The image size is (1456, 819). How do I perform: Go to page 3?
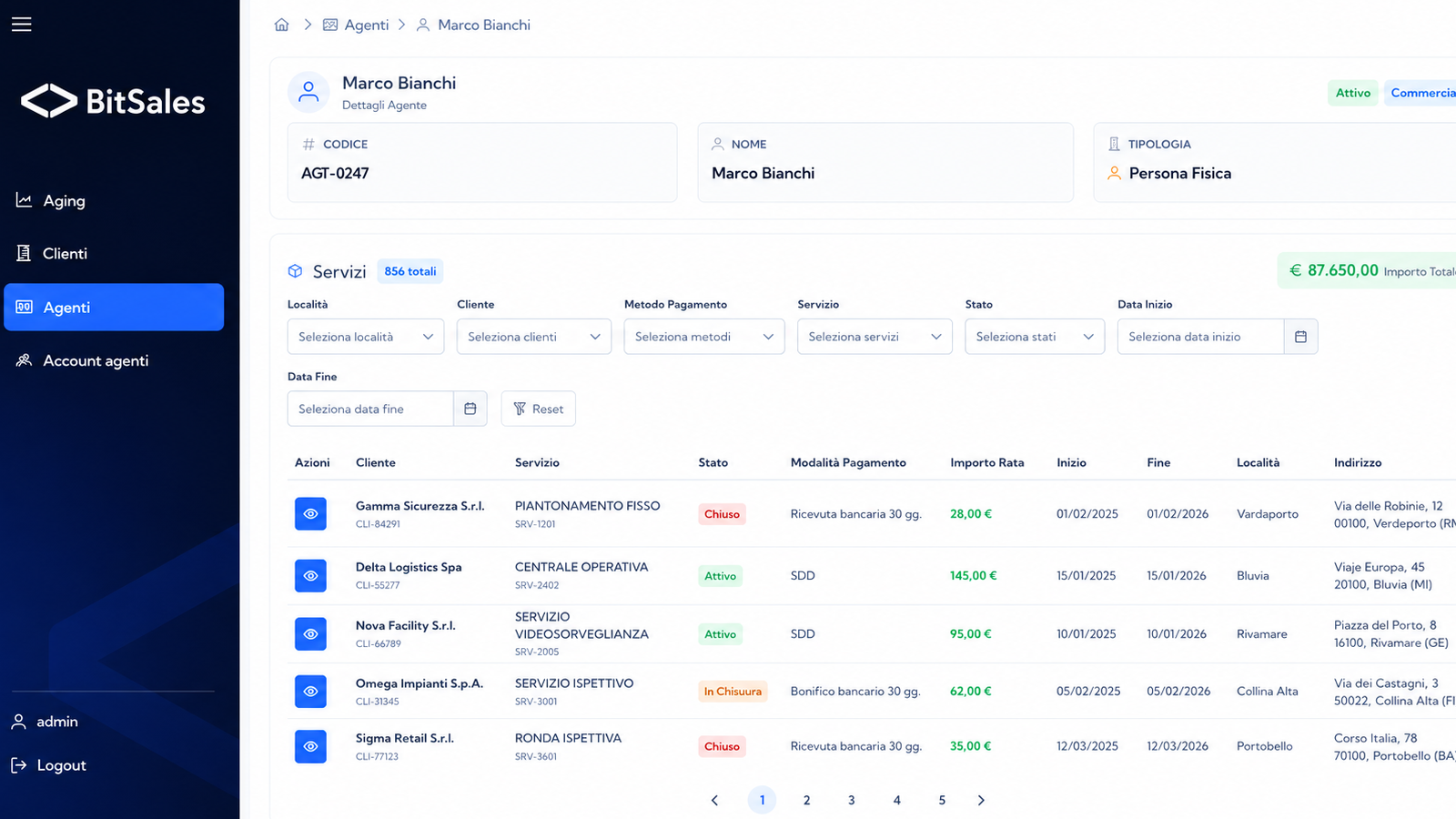(852, 800)
